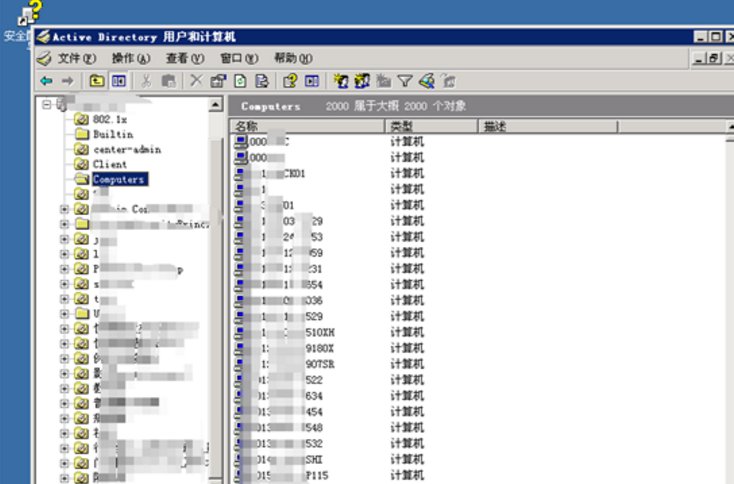Collapse the domain root node

(x=46, y=104)
